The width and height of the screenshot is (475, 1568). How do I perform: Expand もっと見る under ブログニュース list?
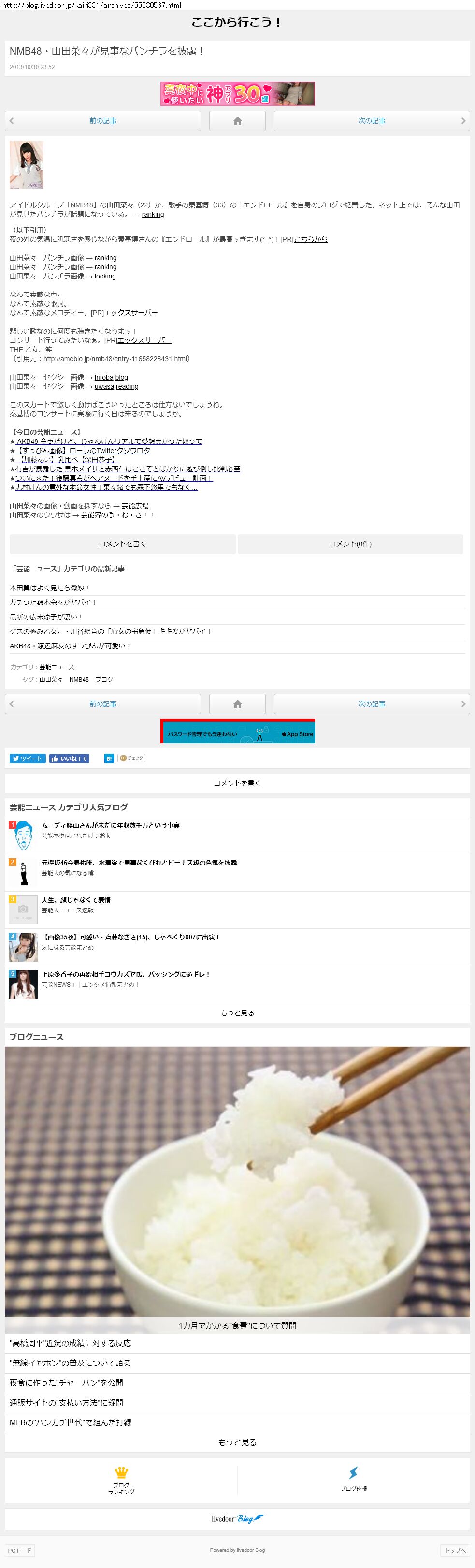point(237,1442)
